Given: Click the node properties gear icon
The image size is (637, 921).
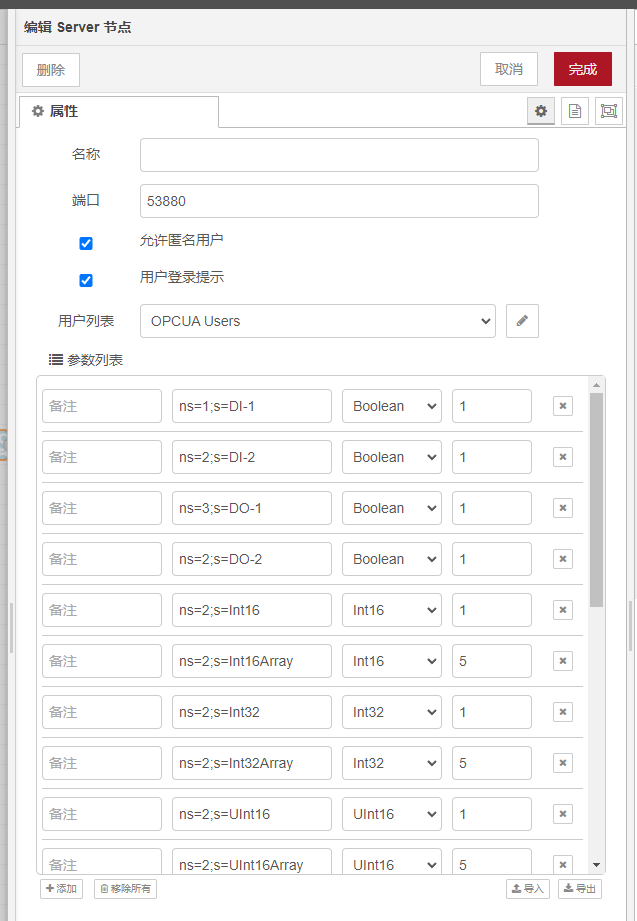Looking at the screenshot, I should pos(541,111).
